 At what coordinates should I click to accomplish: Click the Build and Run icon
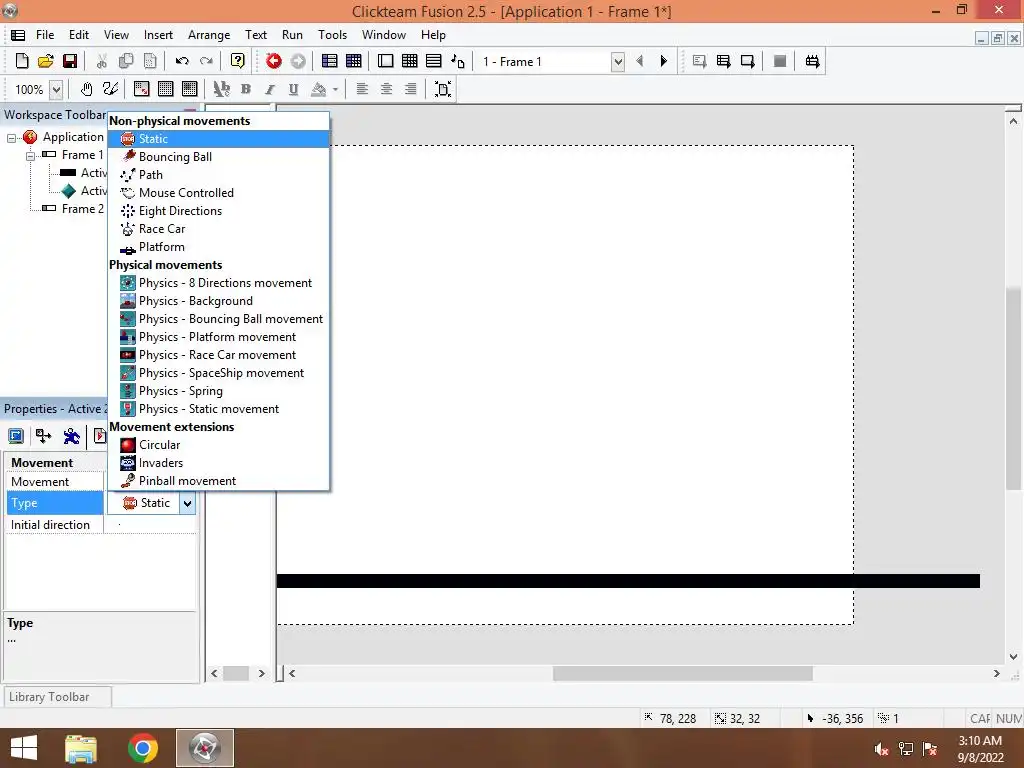(812, 61)
